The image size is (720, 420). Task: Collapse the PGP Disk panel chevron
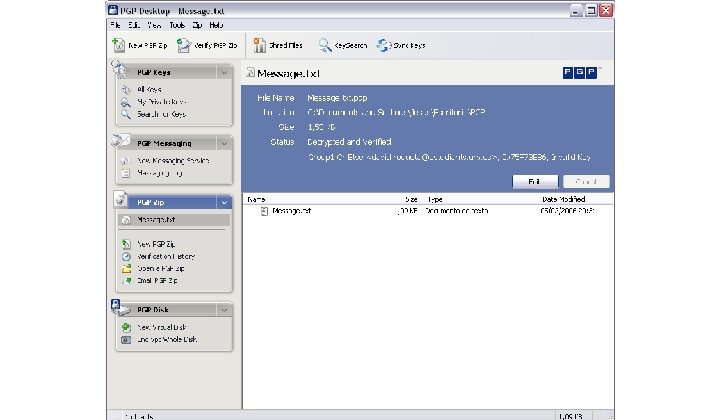click(224, 310)
